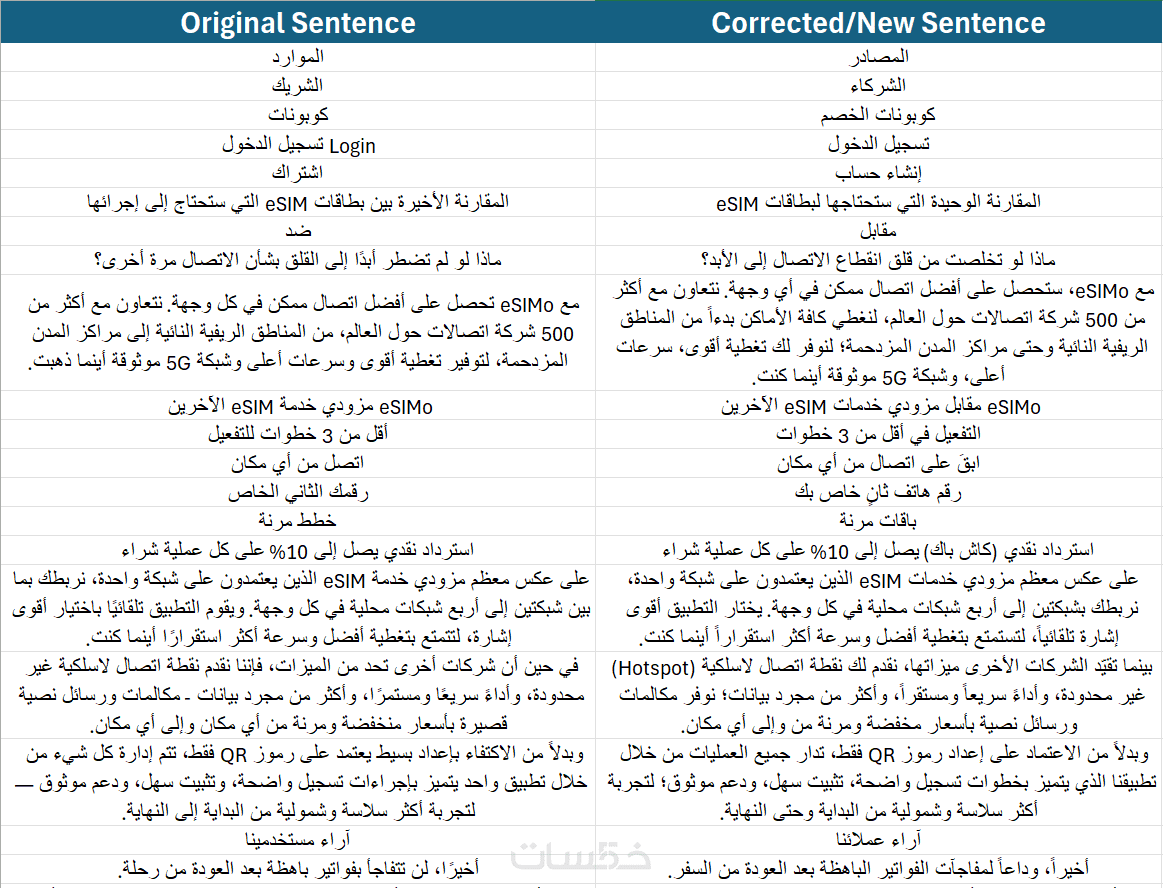The height and width of the screenshot is (888, 1163).
Task: Select the cell with 'Login تسجيل الدخول'
Action: [297, 144]
